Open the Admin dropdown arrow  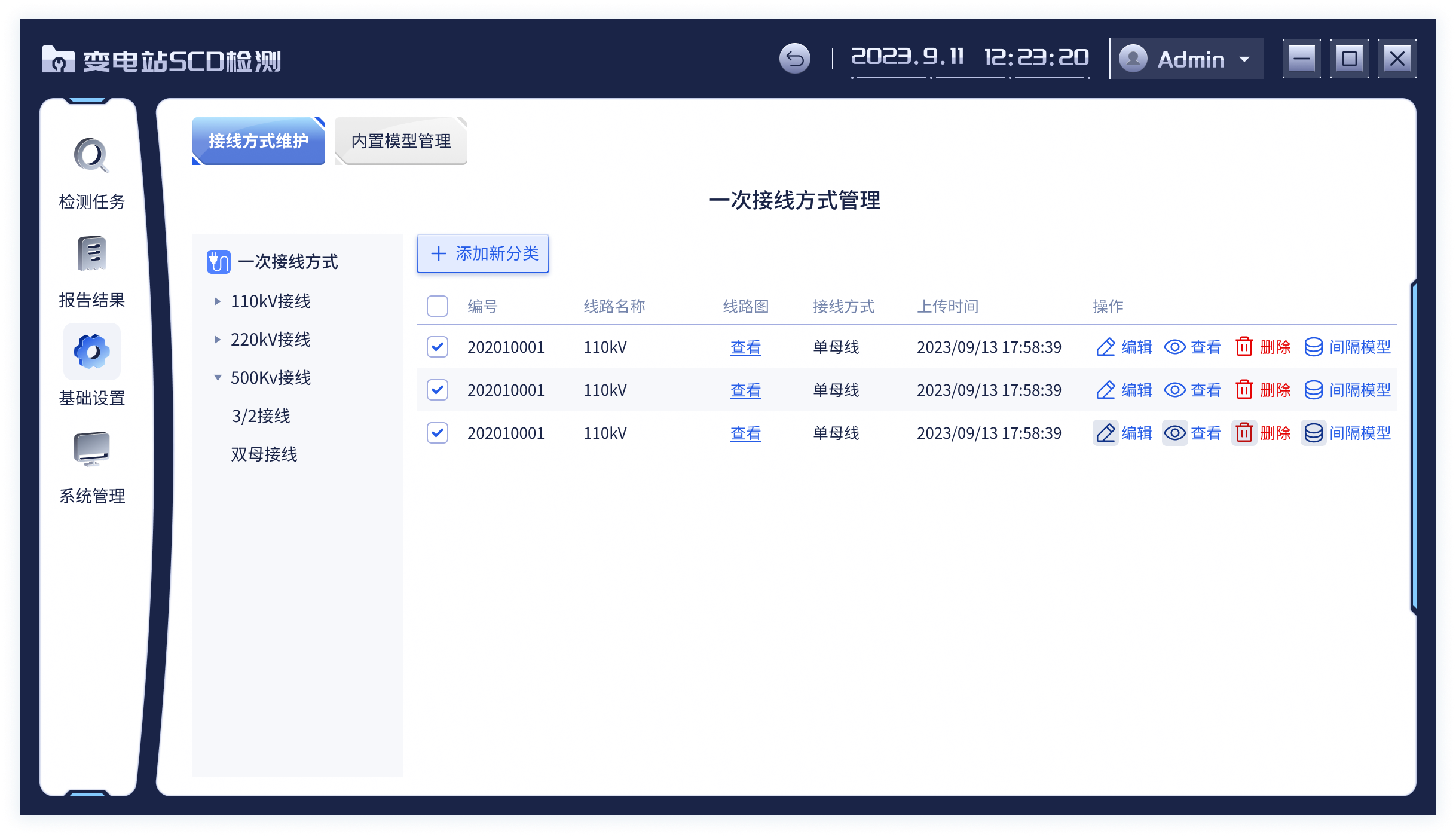pos(1244,60)
